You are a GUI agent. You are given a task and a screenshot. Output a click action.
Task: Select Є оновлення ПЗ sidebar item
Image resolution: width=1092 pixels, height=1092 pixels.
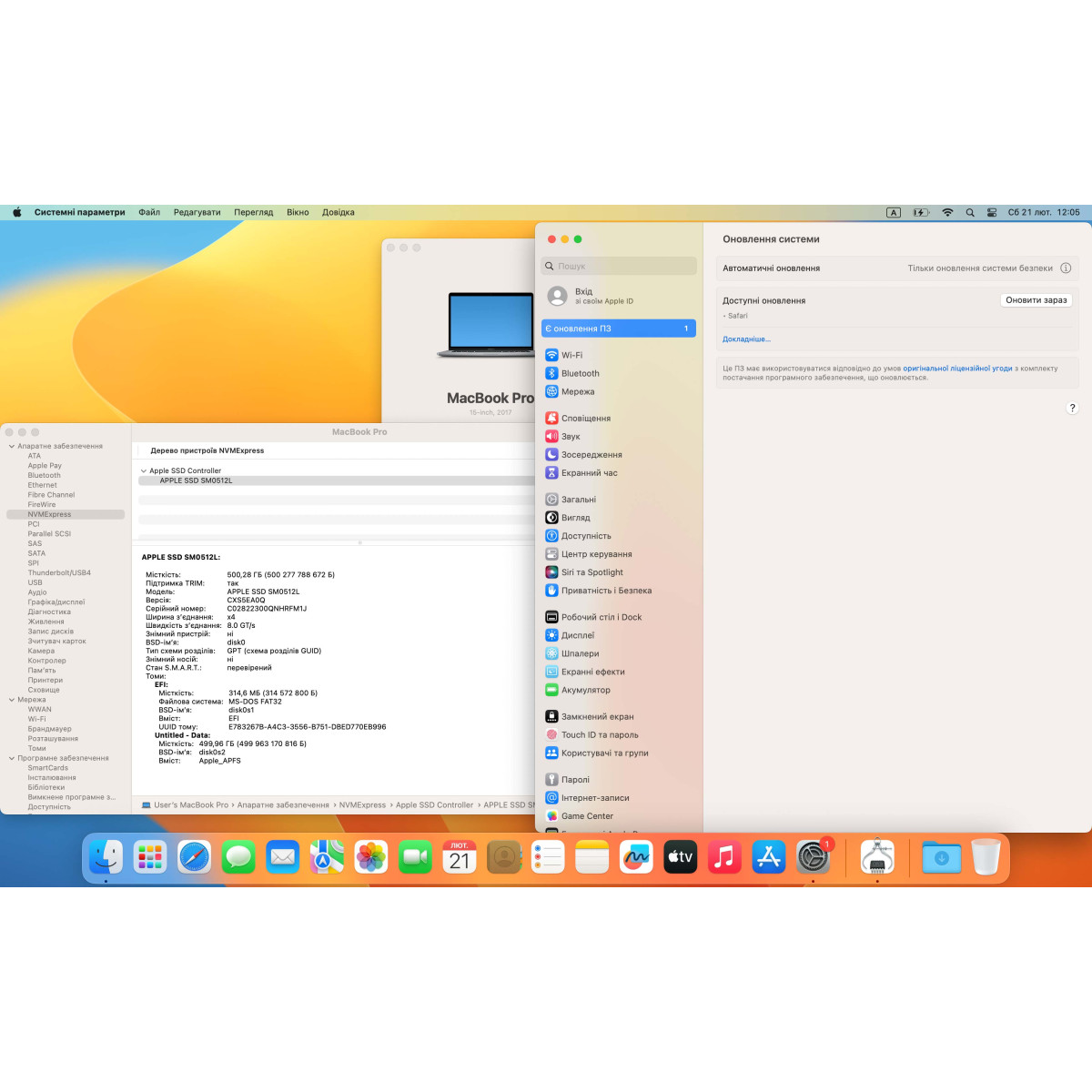coord(619,329)
